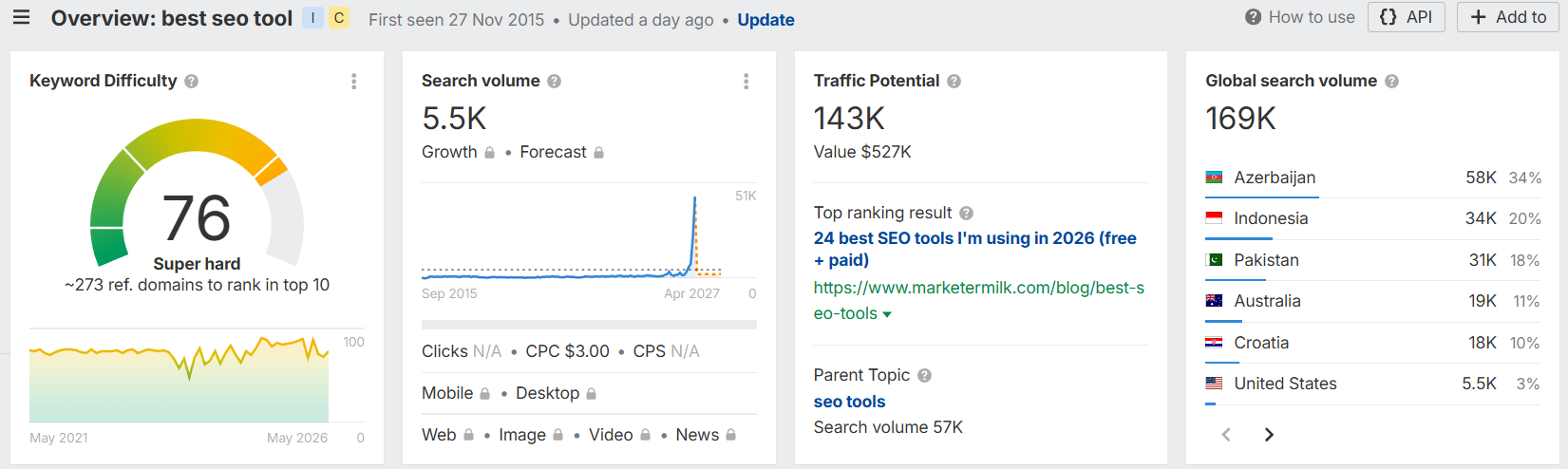
Task: Click the 'Updated a day ago' text
Action: tap(641, 20)
